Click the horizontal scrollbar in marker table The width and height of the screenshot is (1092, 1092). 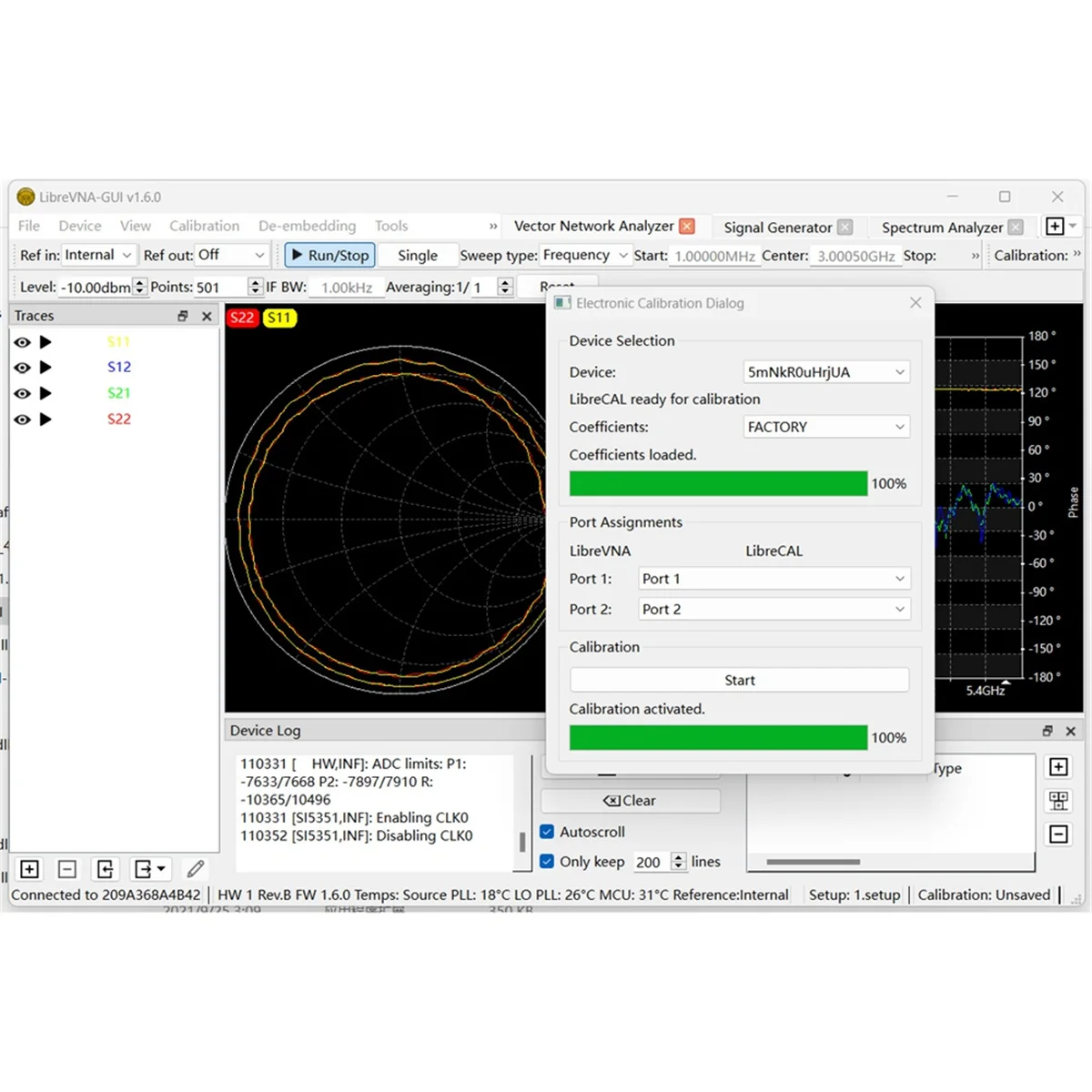click(x=813, y=862)
